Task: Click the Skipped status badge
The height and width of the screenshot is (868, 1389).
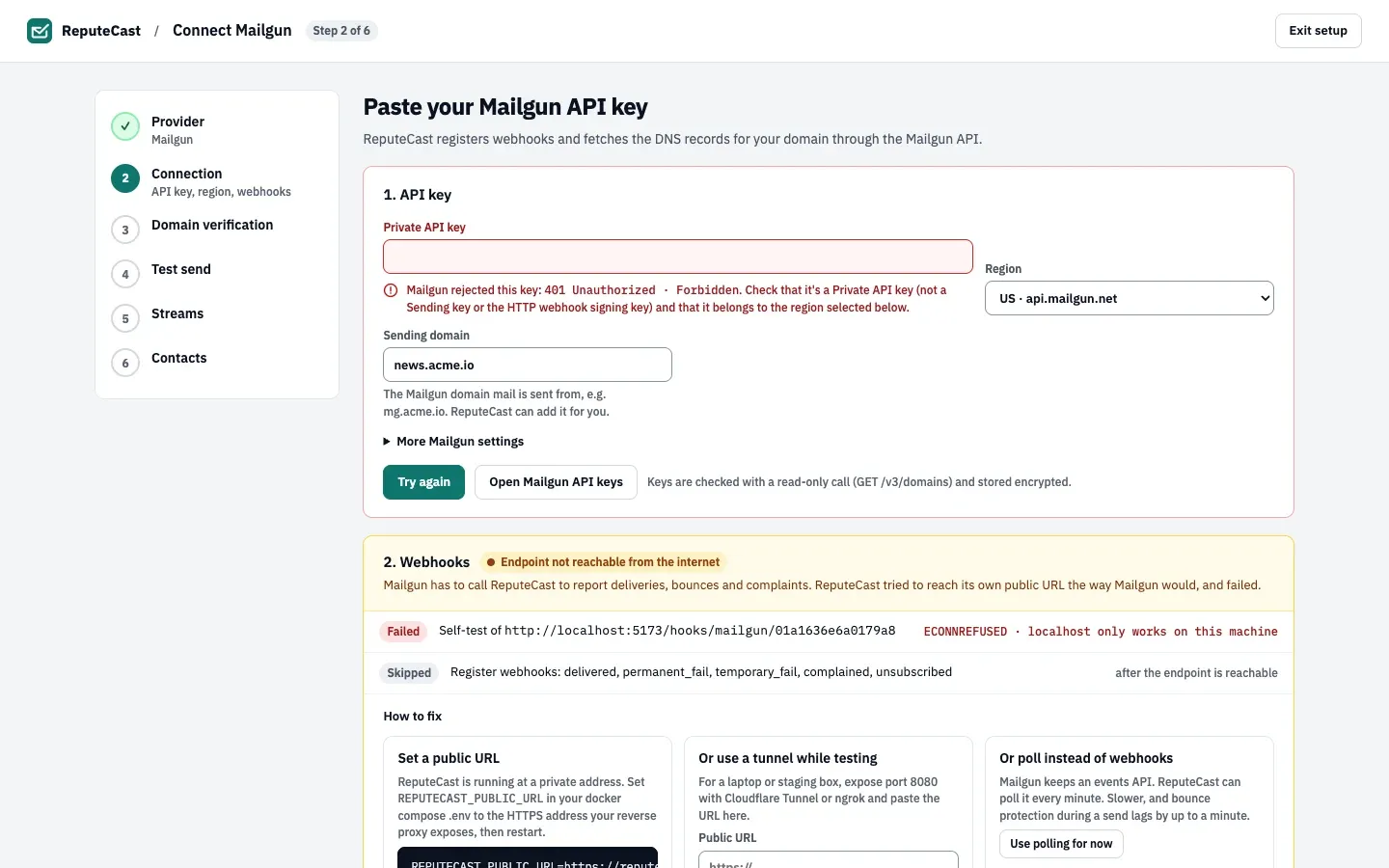Action: point(409,673)
